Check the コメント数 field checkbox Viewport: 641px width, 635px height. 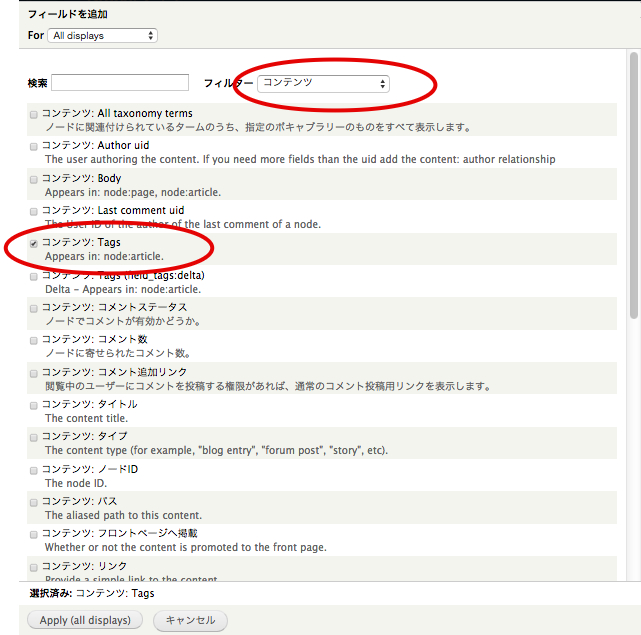coord(34,340)
